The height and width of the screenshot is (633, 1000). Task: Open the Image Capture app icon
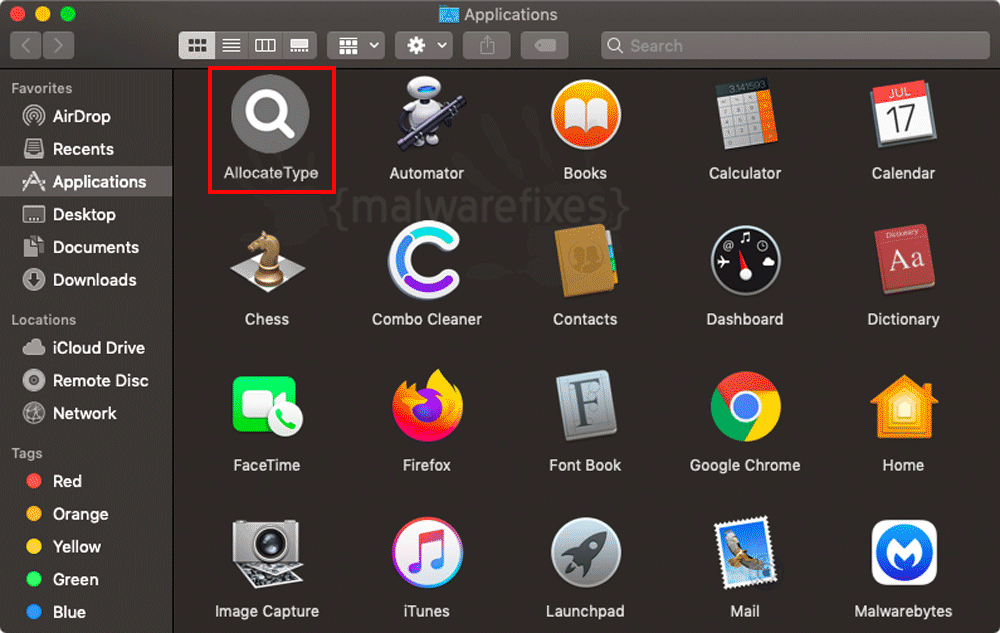[267, 553]
